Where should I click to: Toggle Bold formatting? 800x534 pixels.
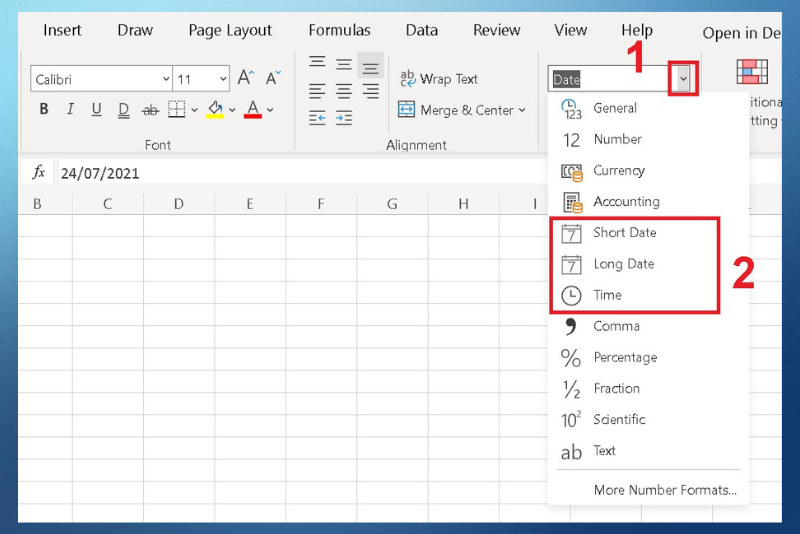pos(44,109)
